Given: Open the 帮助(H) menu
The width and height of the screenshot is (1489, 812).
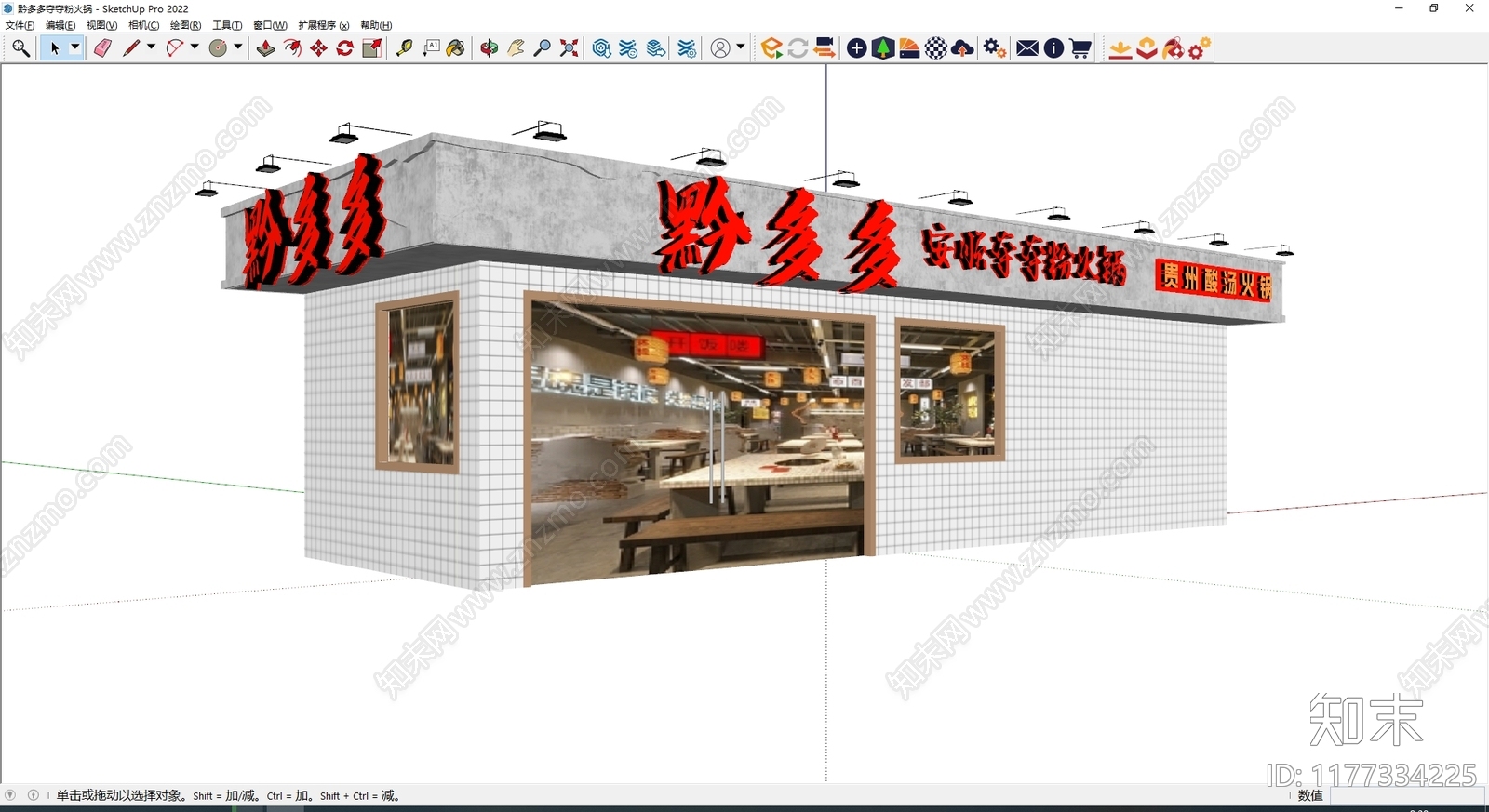Looking at the screenshot, I should coord(376,25).
